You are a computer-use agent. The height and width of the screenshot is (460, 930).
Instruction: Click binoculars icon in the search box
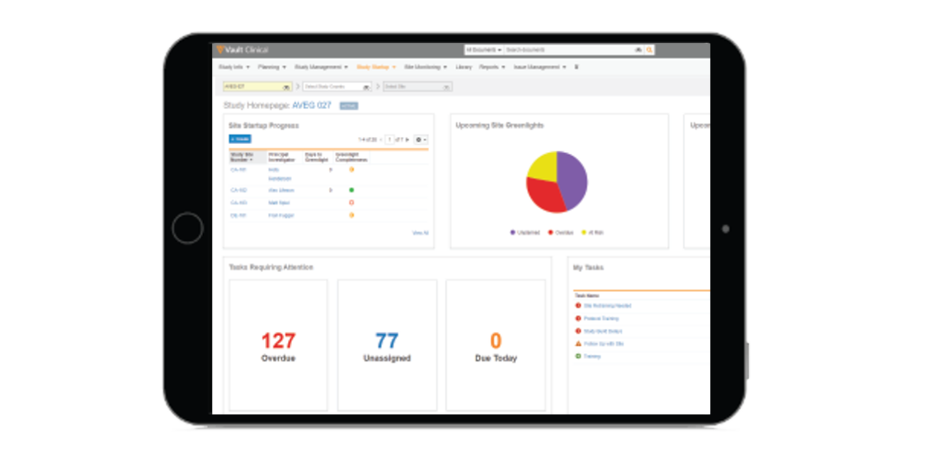click(x=638, y=50)
